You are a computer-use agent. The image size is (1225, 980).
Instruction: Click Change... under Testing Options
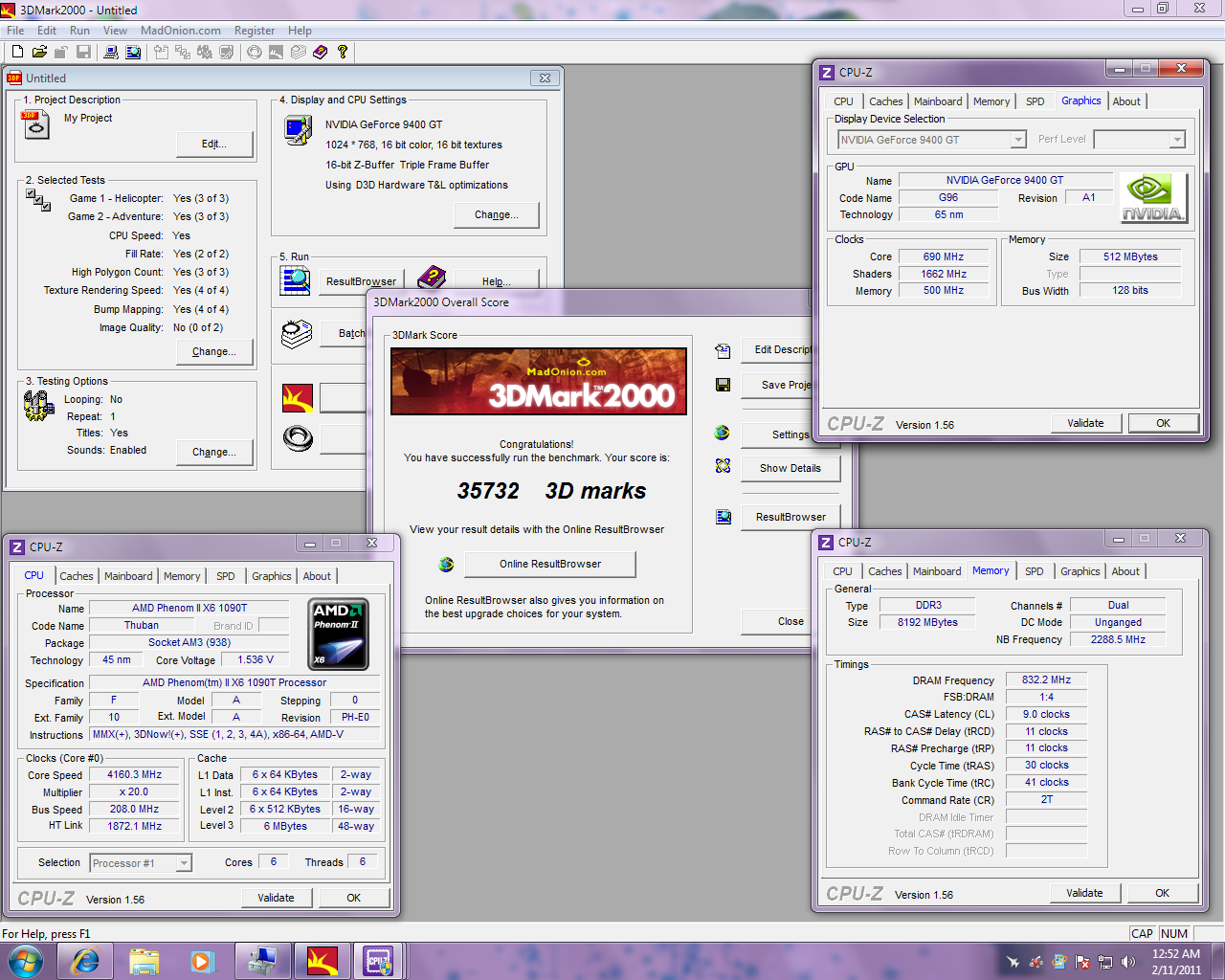[x=214, y=452]
